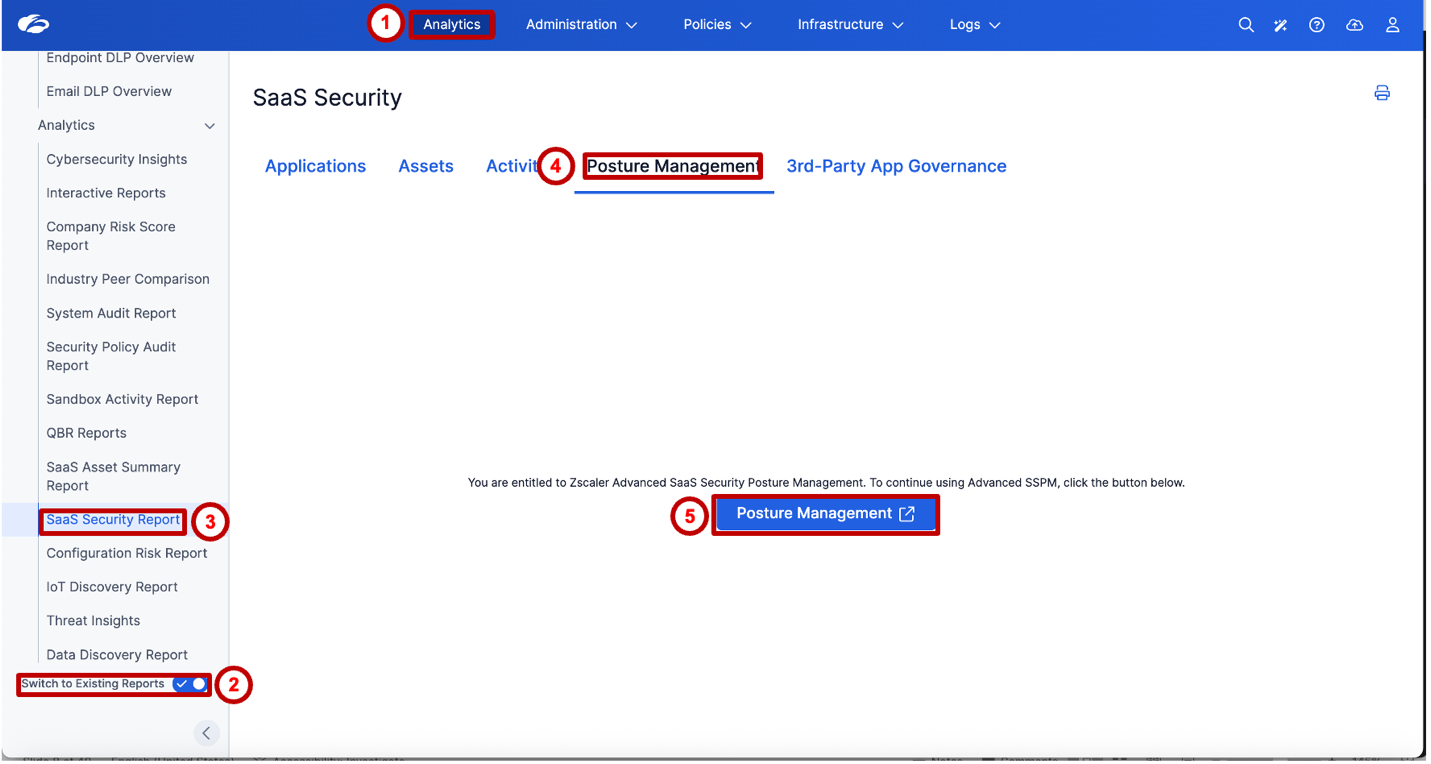This screenshot has height=764, width=1431.
Task: Open the Logs dropdown menu
Action: tap(975, 25)
